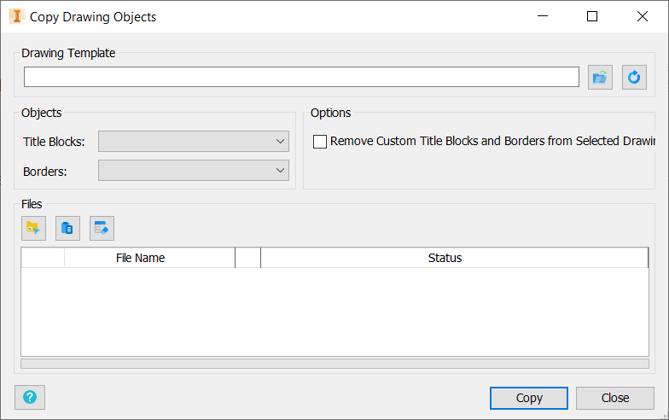Screen dimensions: 669x420
Task: Open help with the question mark icon
Action: pos(31,397)
